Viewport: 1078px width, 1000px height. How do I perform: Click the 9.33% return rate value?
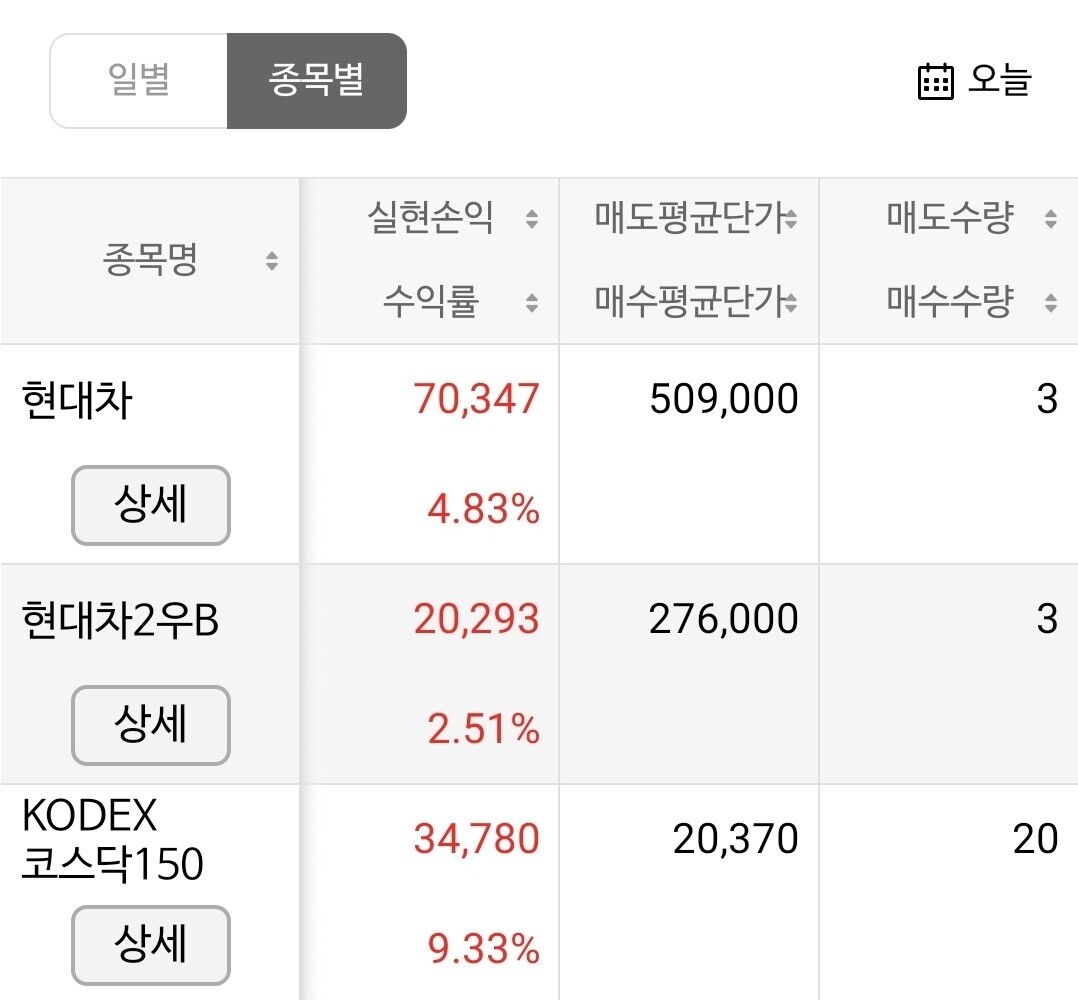click(484, 949)
